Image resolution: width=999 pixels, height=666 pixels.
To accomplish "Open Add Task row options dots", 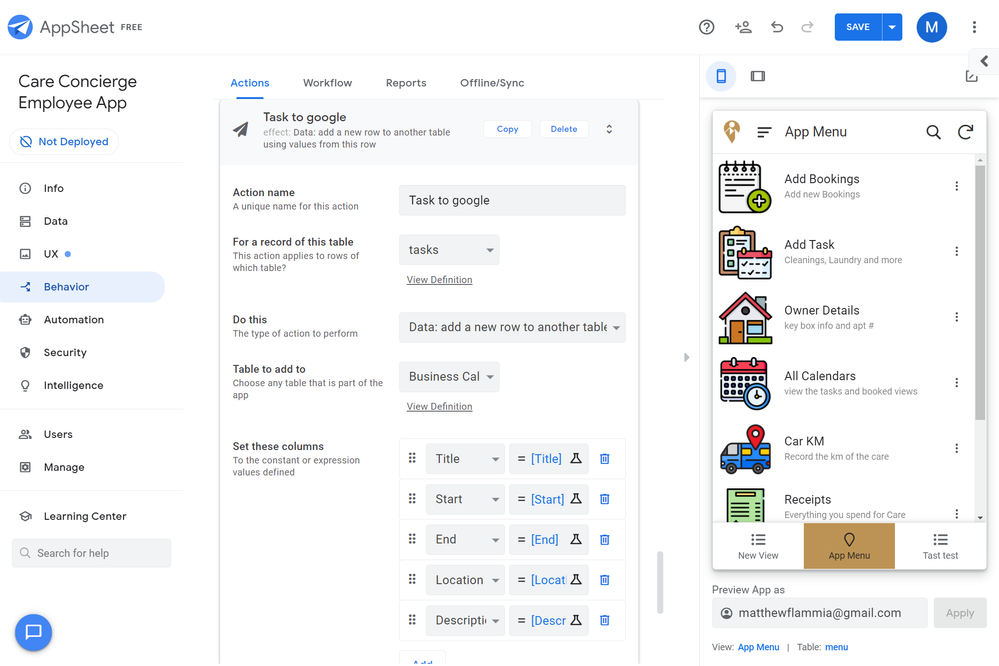I will [x=956, y=251].
